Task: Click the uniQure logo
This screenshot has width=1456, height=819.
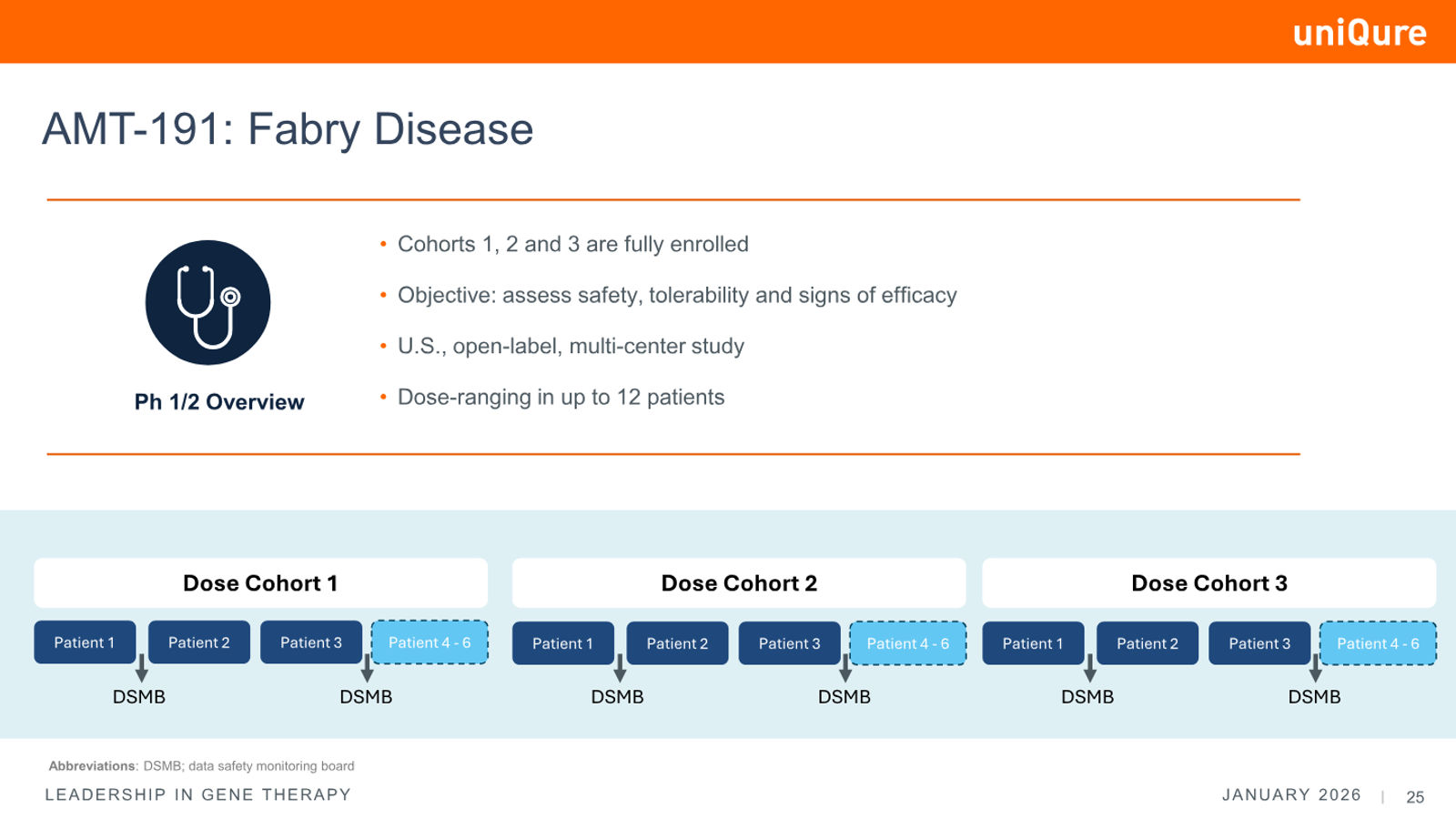Action: (x=1360, y=33)
